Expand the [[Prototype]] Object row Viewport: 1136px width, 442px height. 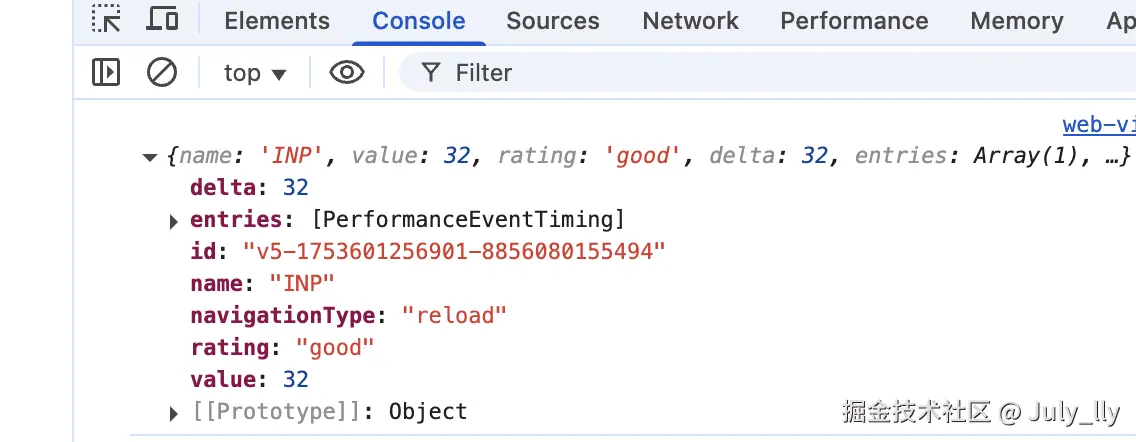(x=174, y=412)
